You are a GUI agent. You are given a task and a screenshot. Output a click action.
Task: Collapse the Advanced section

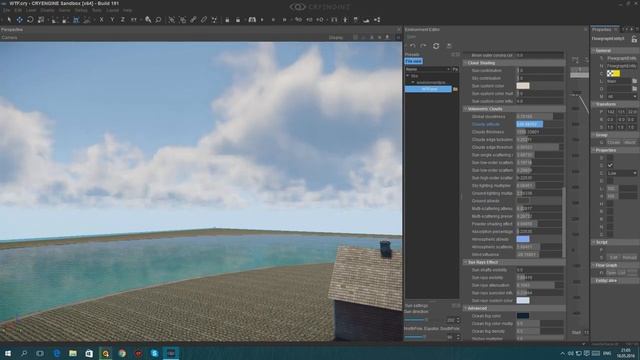[465, 308]
